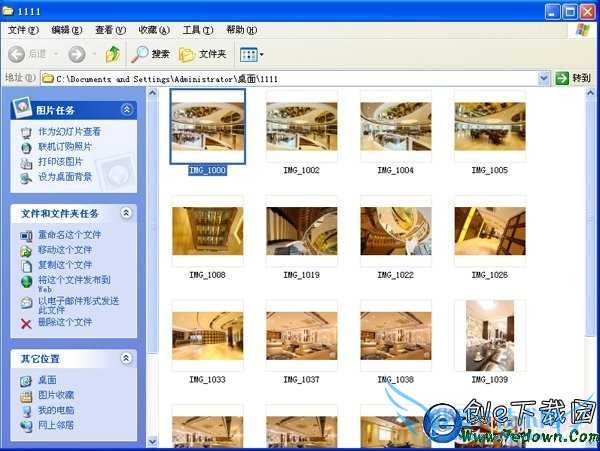
Task: Collapse the Other Places (其它位置) panel
Action: [126, 358]
